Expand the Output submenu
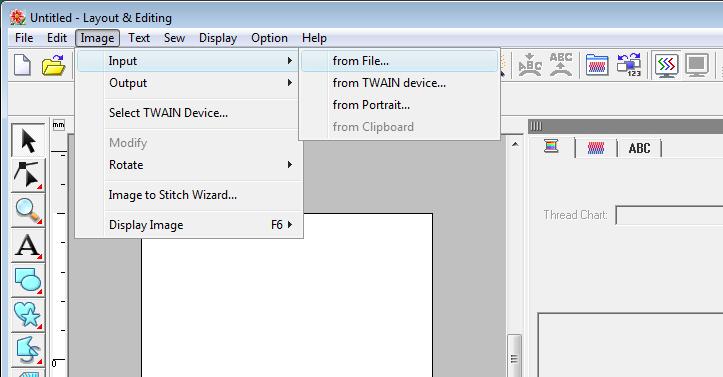This screenshot has width=723, height=377. coord(189,83)
